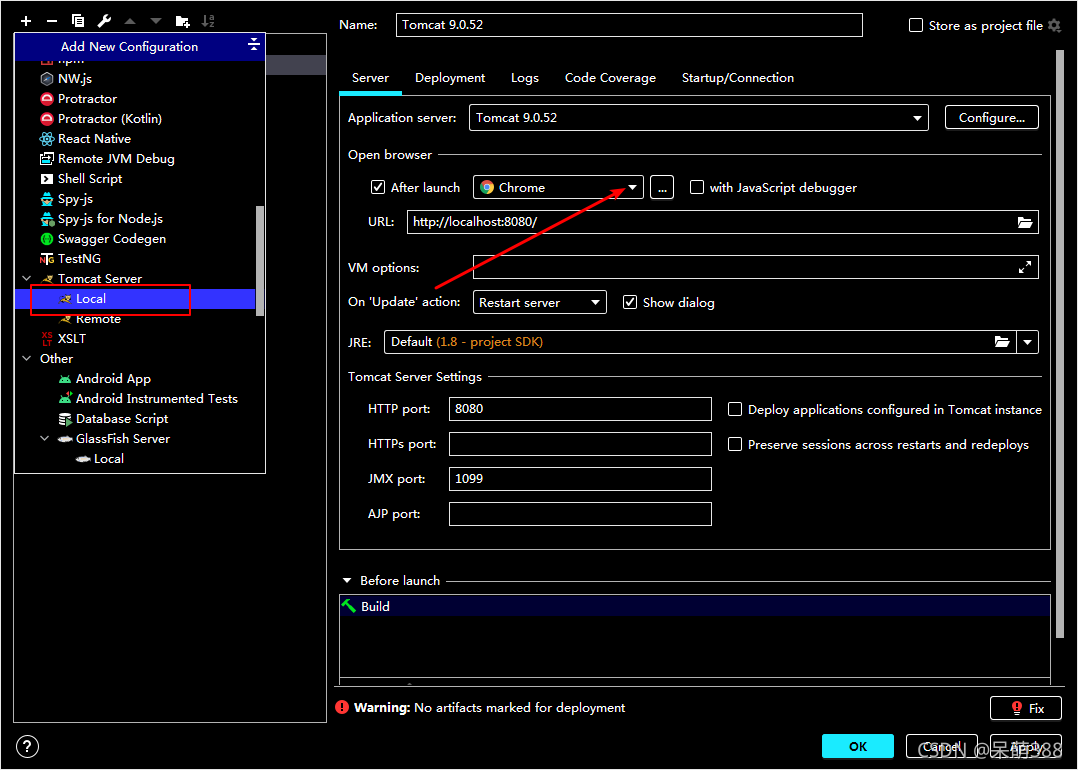Image resolution: width=1078 pixels, height=770 pixels.
Task: Click the expand icon in VM options field
Action: (x=1024, y=267)
